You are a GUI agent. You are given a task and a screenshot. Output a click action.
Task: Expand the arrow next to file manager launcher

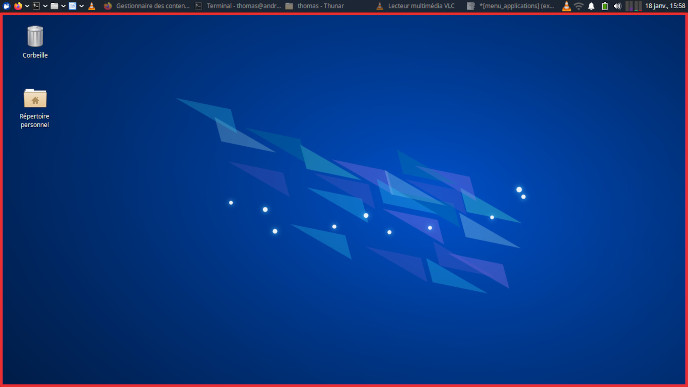[x=63, y=6]
